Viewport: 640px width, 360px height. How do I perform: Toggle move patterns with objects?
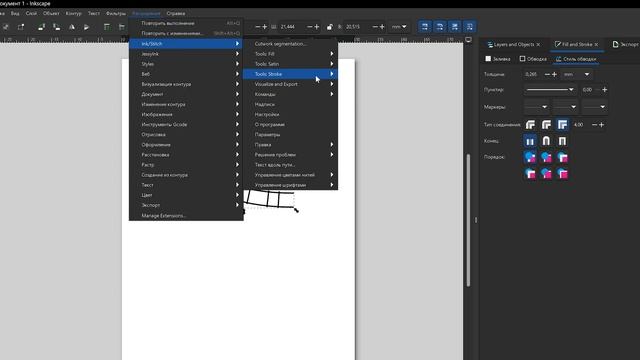[x=470, y=27]
